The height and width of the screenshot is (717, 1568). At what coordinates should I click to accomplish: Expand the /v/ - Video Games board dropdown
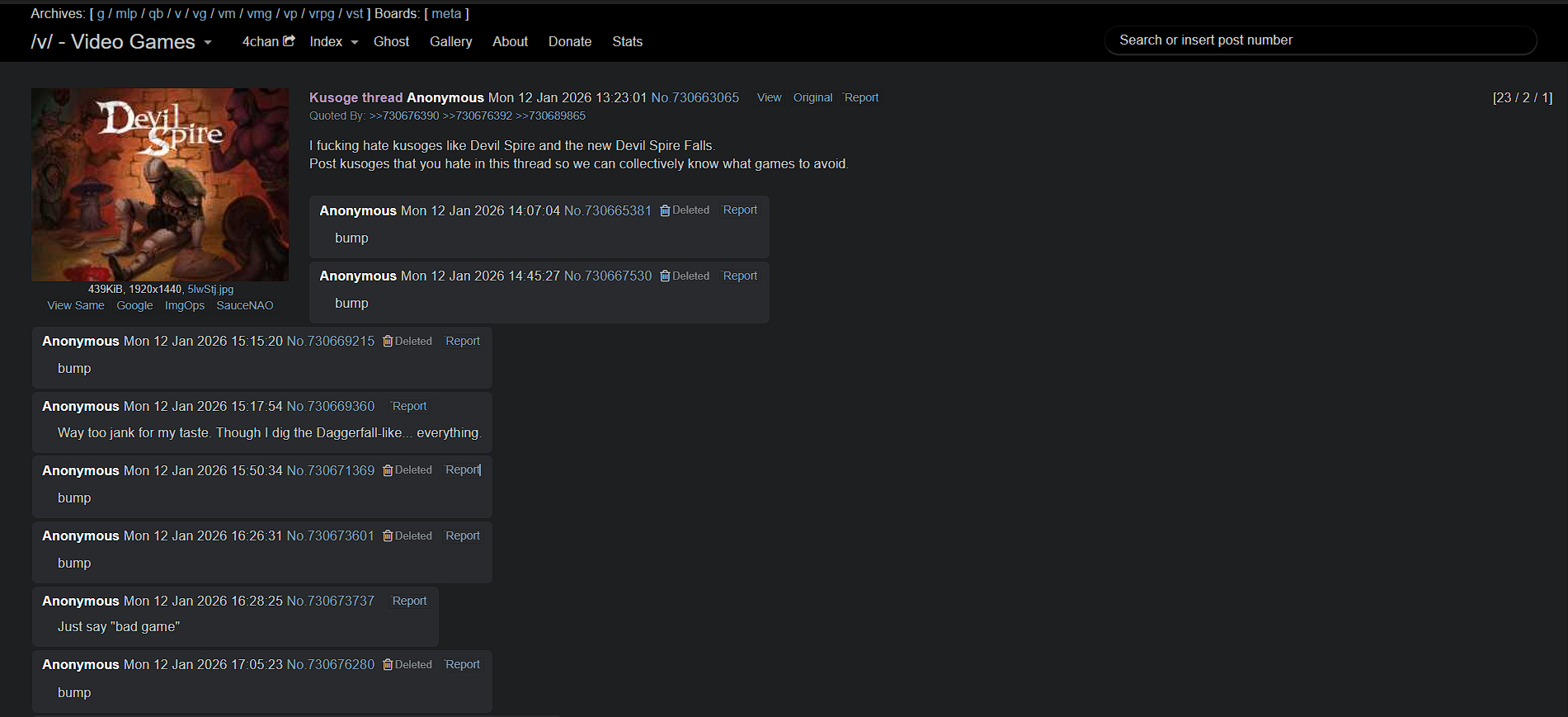[x=121, y=42]
